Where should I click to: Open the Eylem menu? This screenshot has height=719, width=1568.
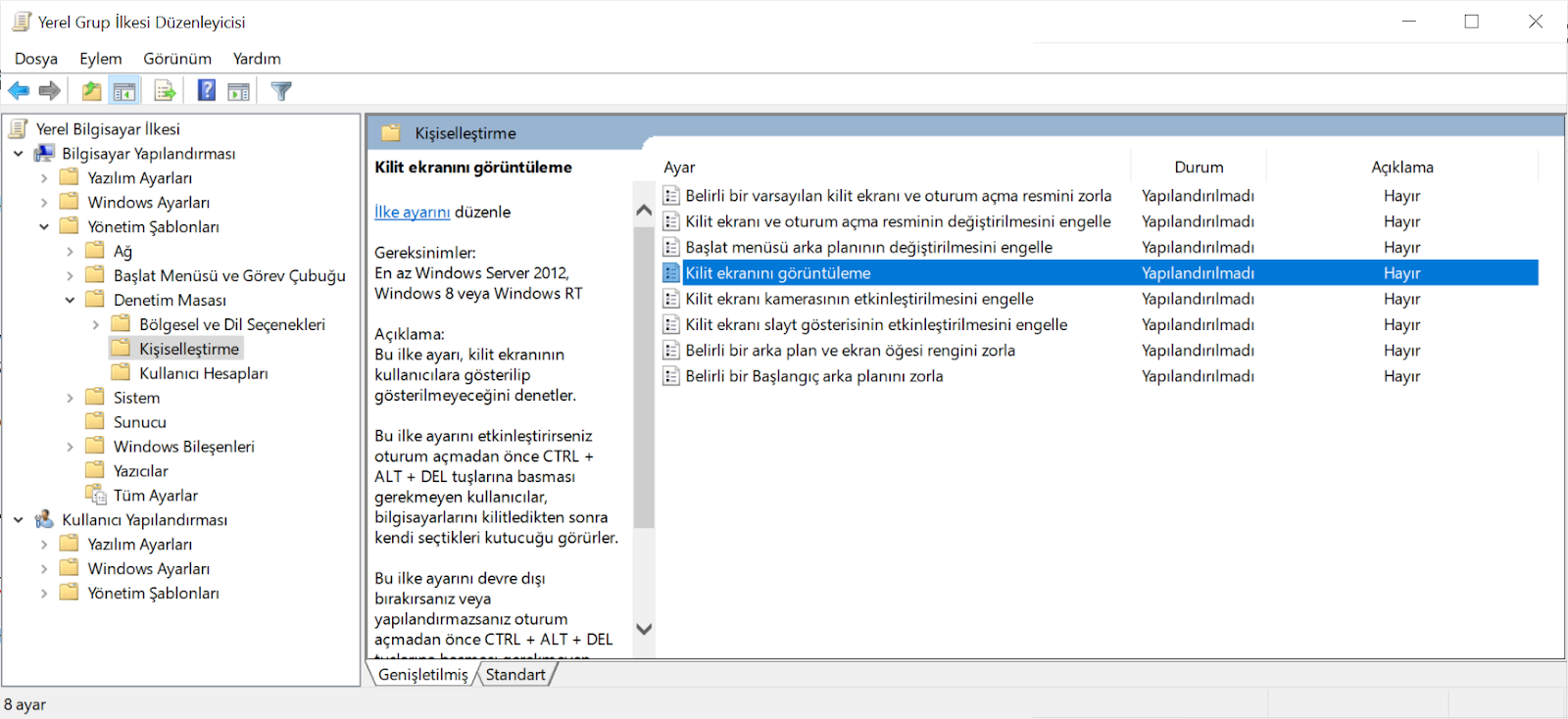click(x=101, y=59)
